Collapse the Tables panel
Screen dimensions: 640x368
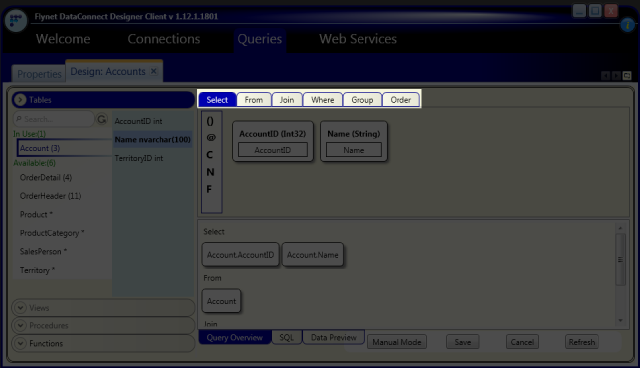coord(20,100)
